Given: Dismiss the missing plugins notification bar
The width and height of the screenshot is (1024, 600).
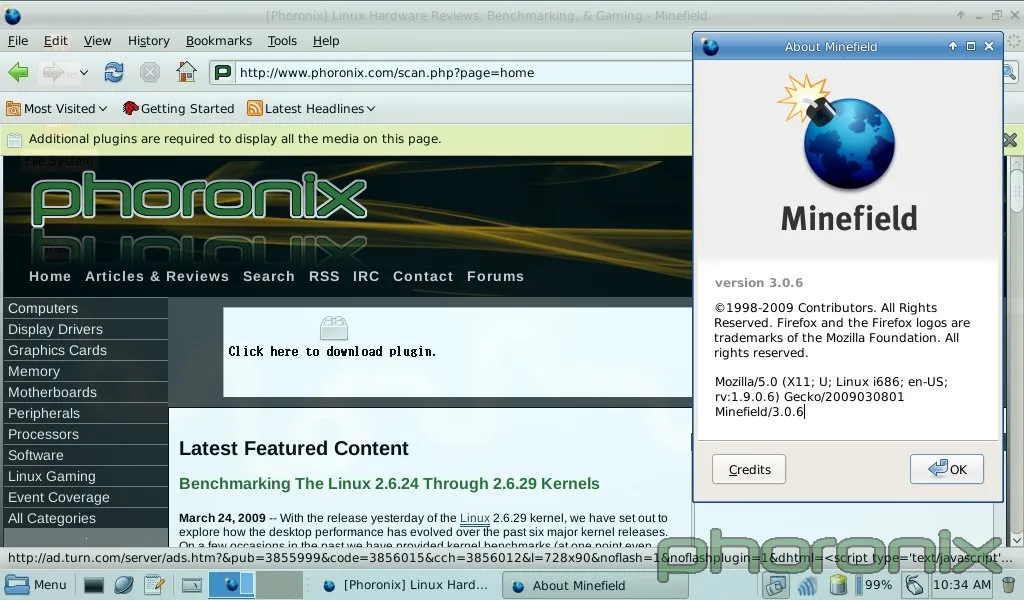Looking at the screenshot, I should [x=1010, y=139].
